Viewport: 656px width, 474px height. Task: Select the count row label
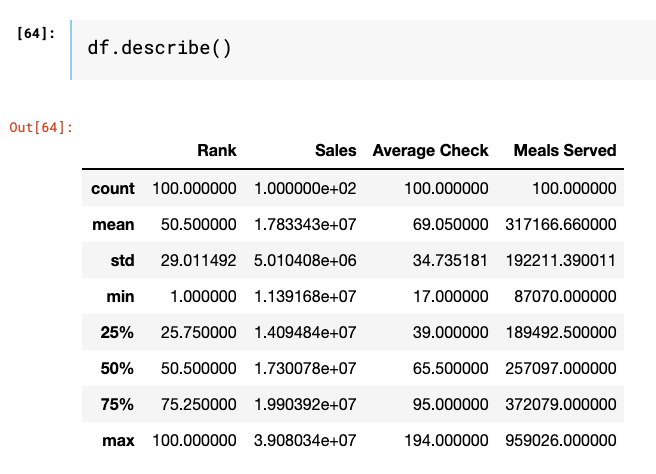click(x=112, y=188)
